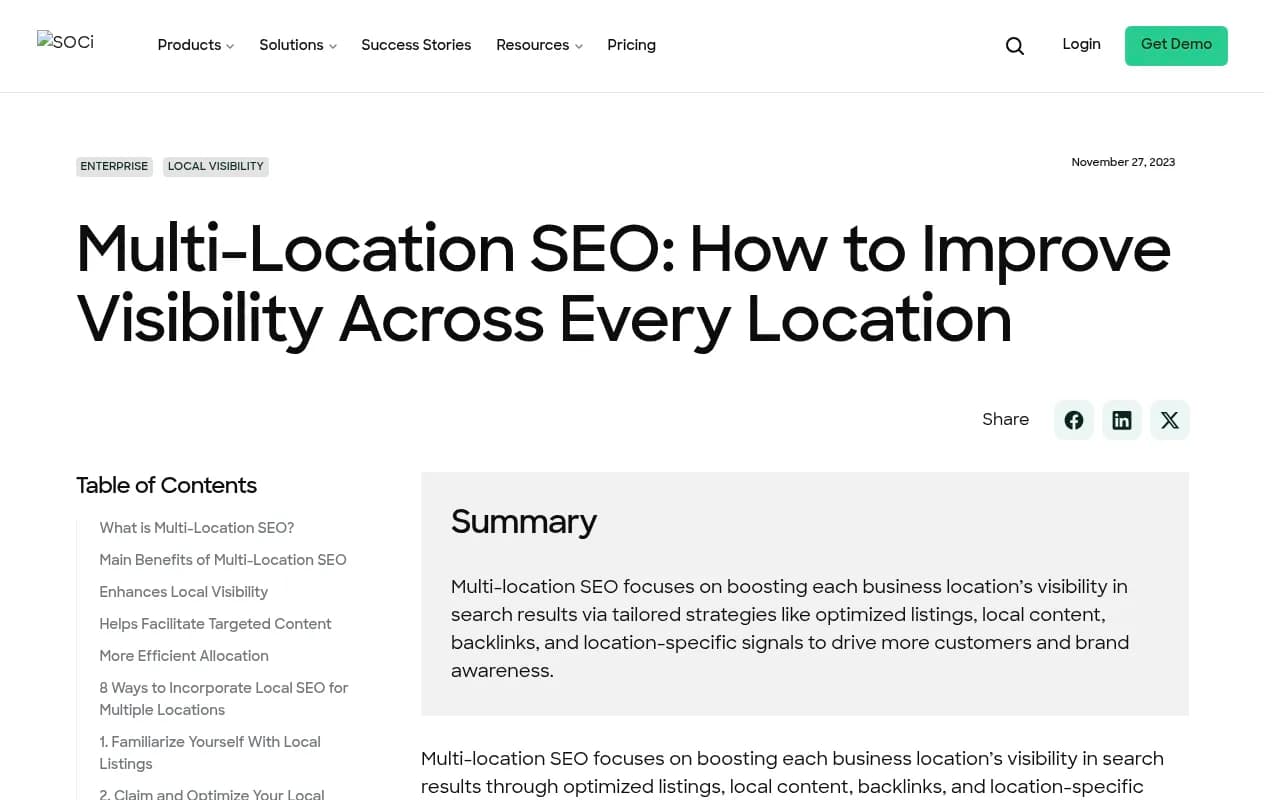Jump to 'Main Benefits of Multi-Location SEO'
The image size is (1280, 800).
click(223, 560)
